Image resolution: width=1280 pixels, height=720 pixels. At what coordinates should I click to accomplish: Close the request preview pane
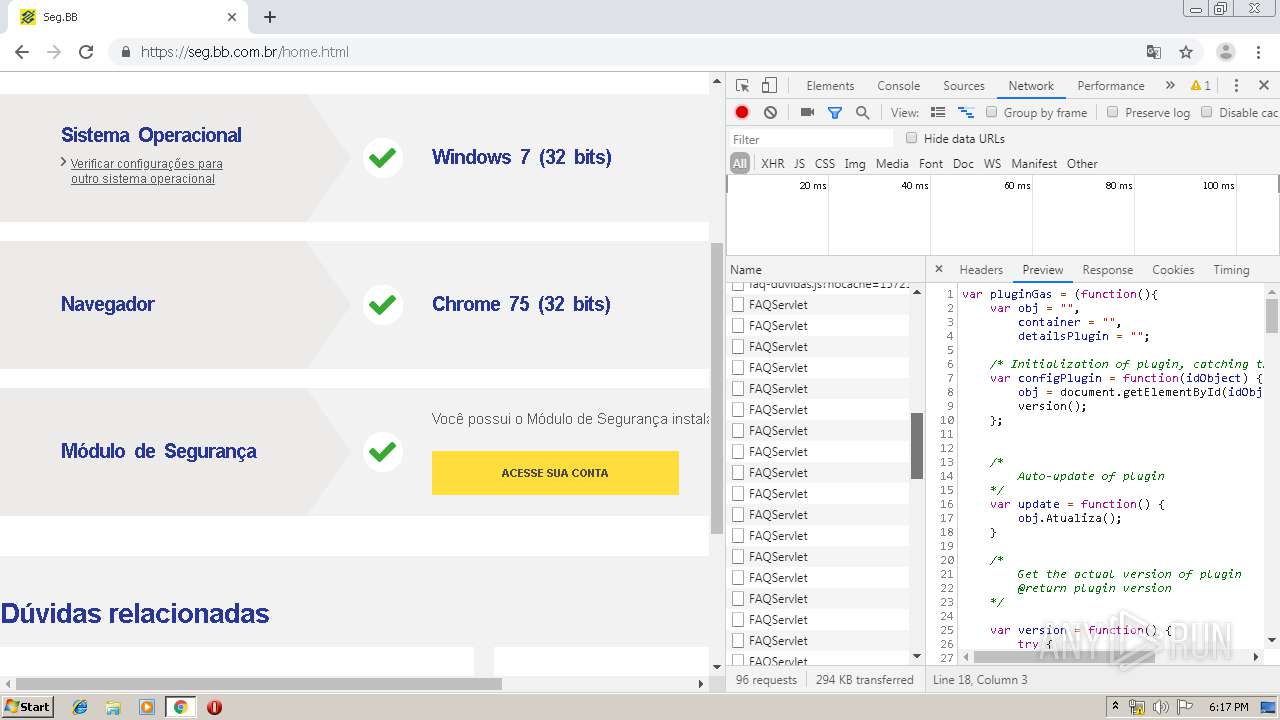pyautogui.click(x=938, y=269)
